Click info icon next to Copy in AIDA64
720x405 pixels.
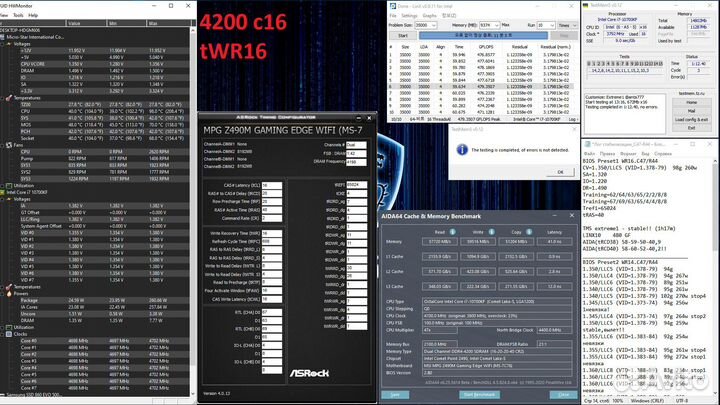[x=529, y=232]
